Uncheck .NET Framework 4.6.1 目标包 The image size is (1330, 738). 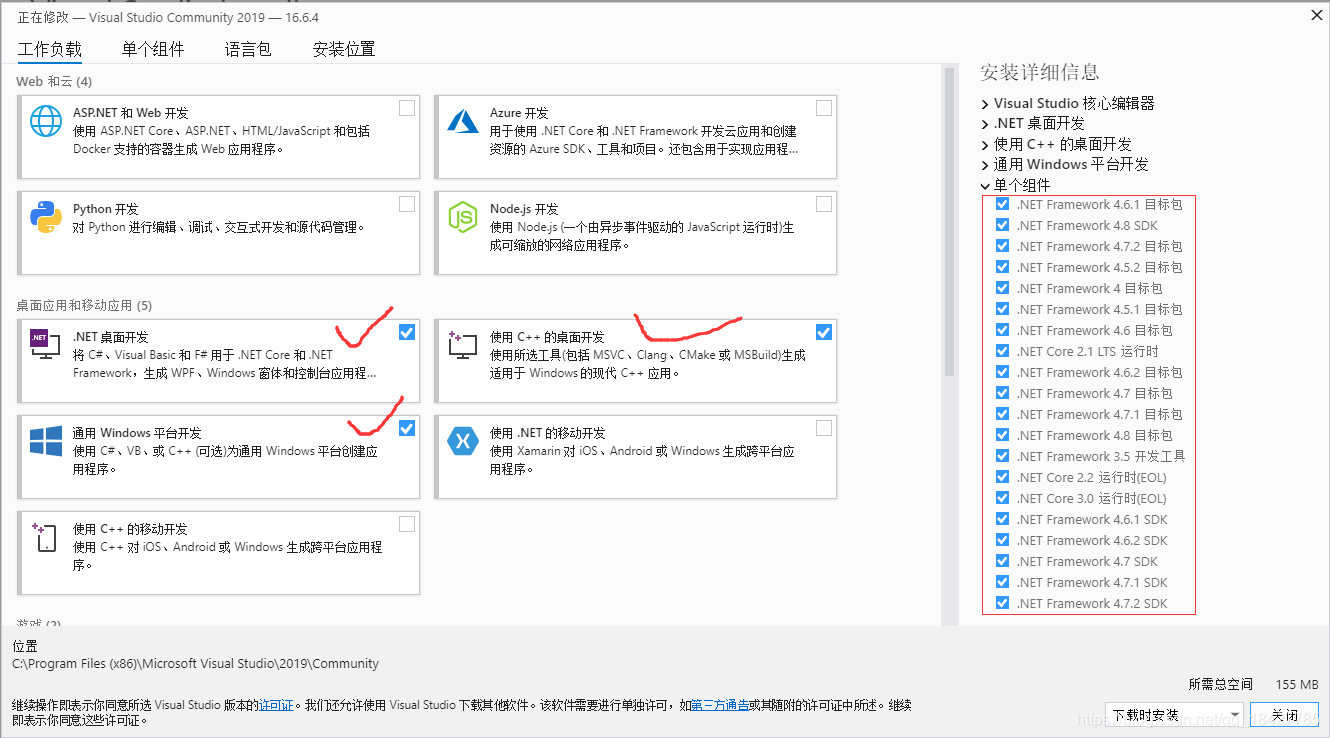point(1002,204)
